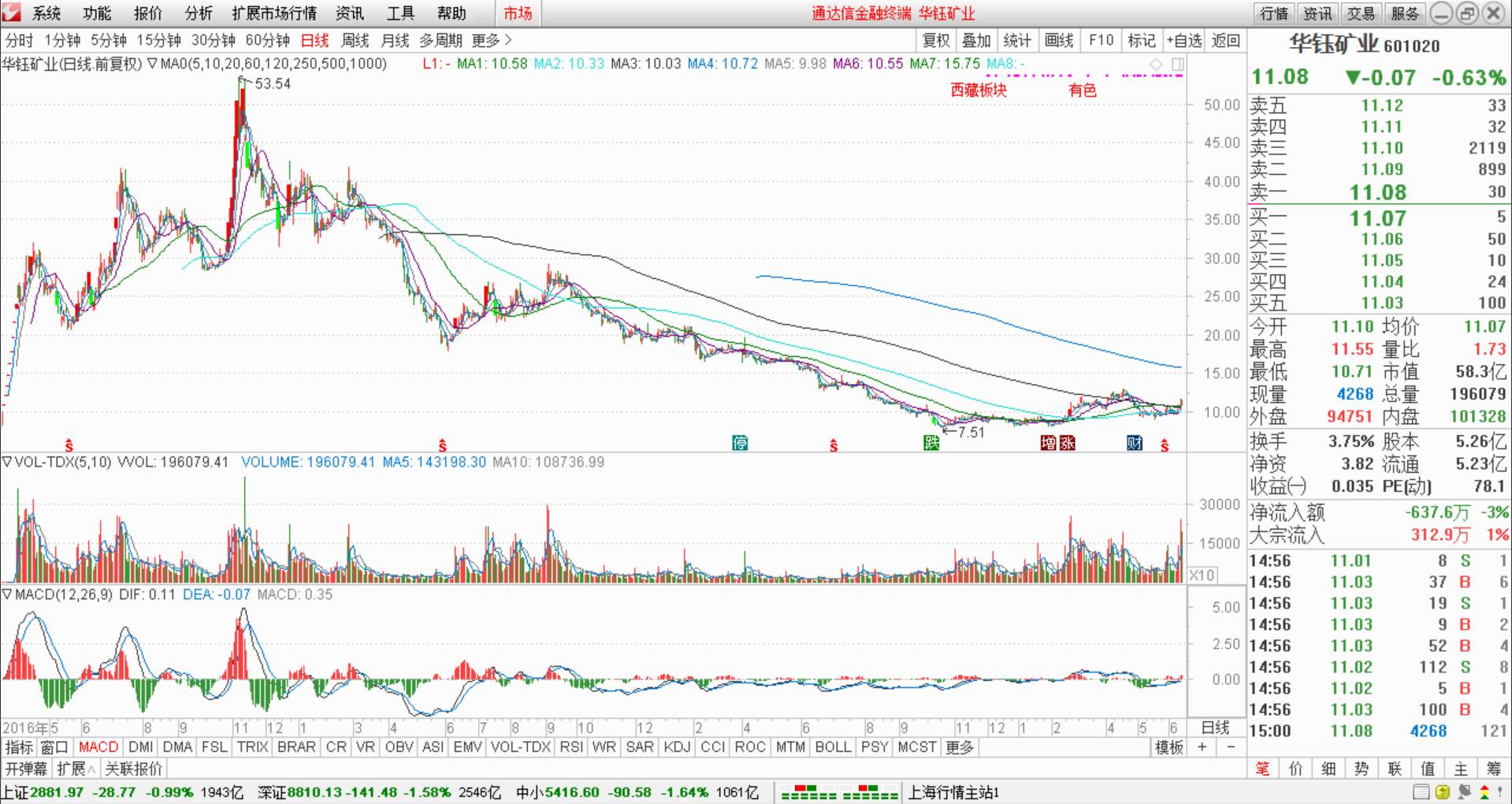Click the 关联报价 tab at bottom
Viewport: 1512px width, 804px height.
click(134, 769)
